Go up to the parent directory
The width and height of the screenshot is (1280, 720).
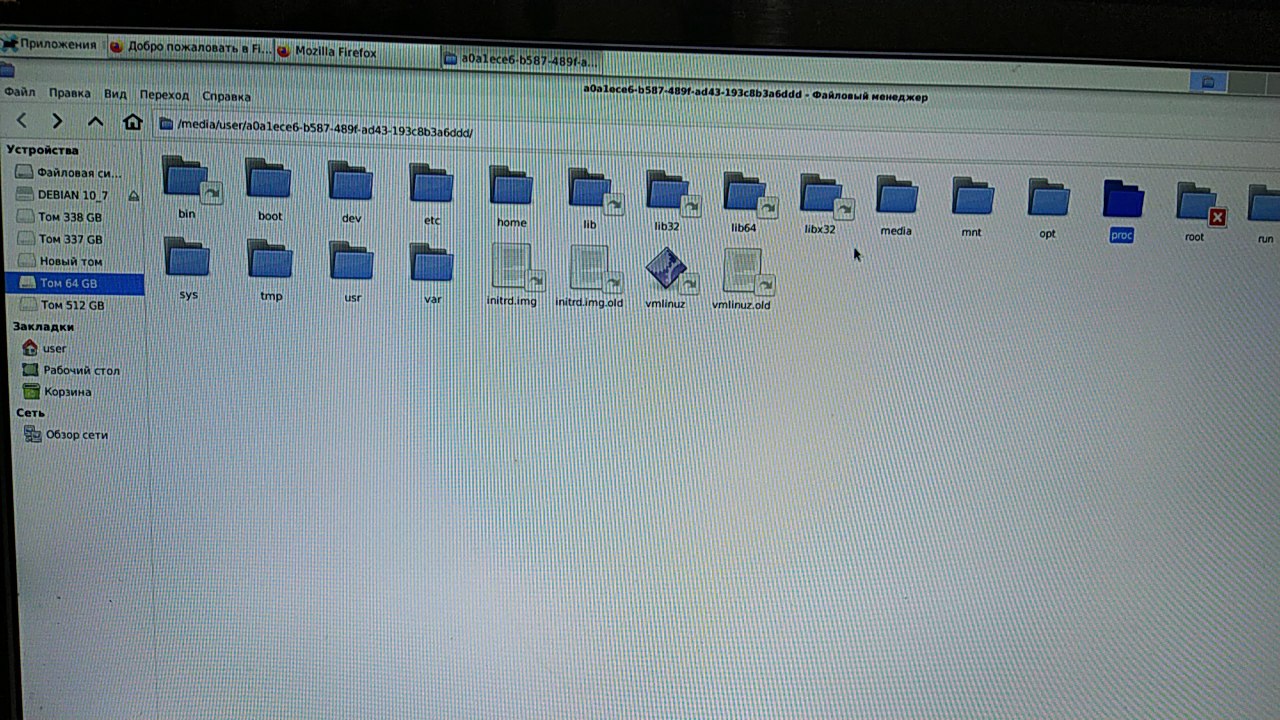95,121
